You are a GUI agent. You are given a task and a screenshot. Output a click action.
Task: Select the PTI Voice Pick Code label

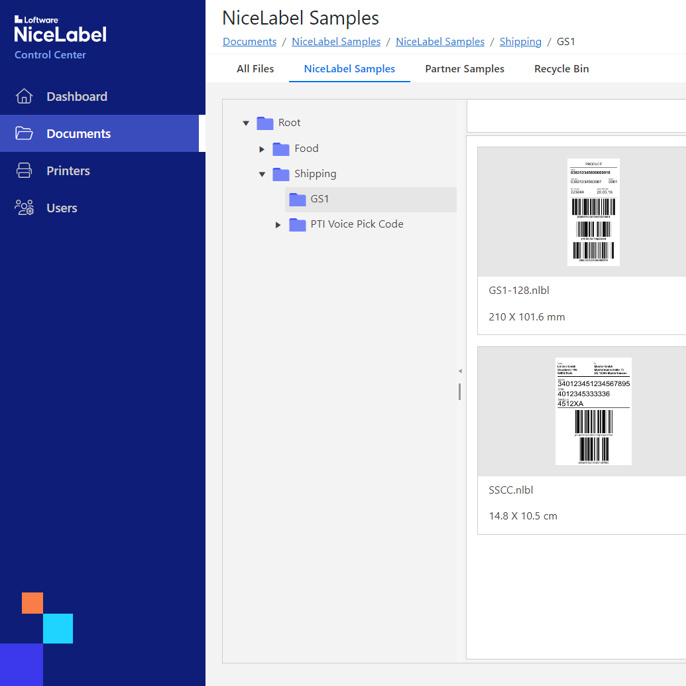357,224
